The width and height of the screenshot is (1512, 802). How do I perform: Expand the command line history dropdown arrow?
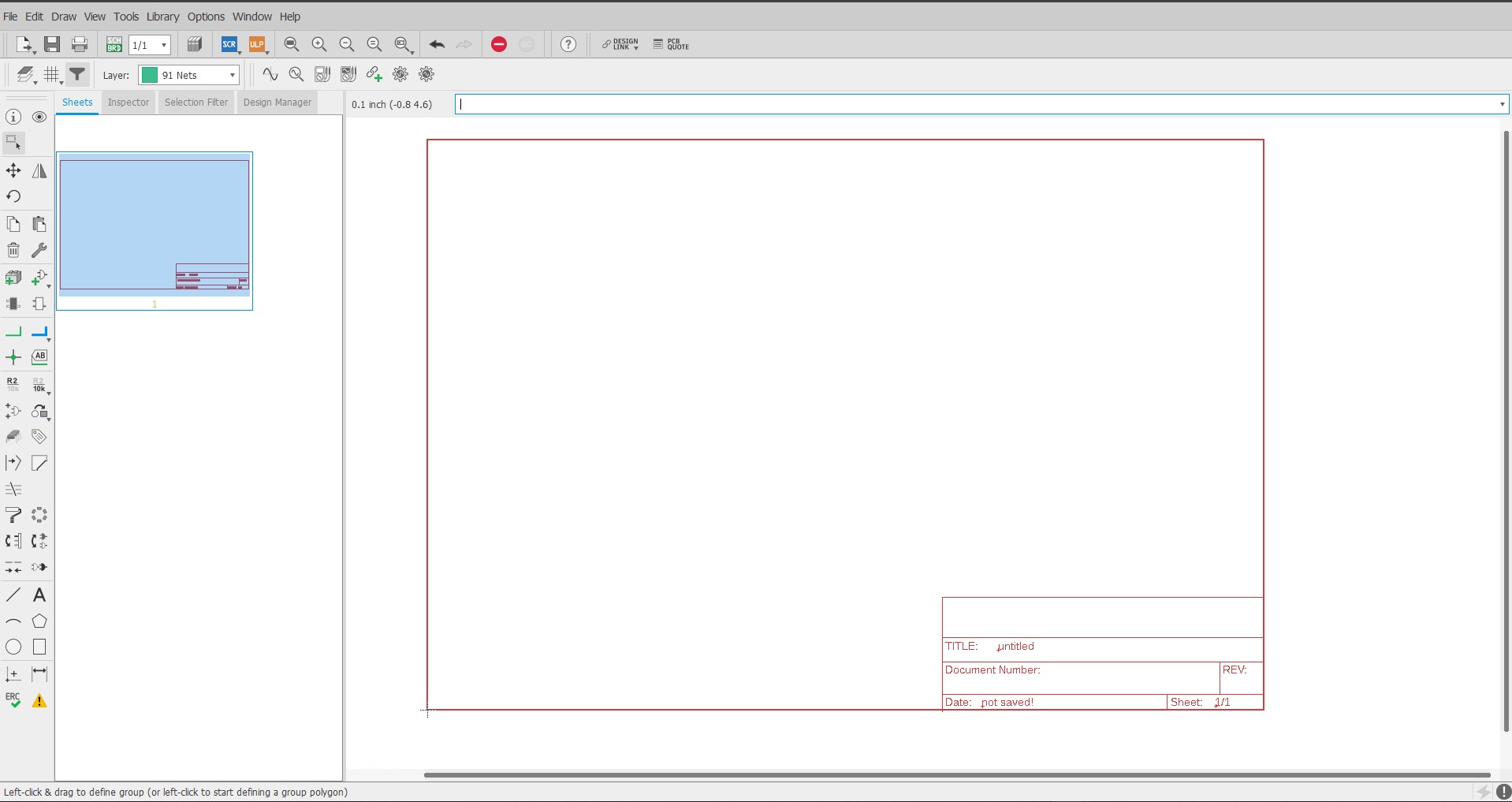click(x=1502, y=104)
